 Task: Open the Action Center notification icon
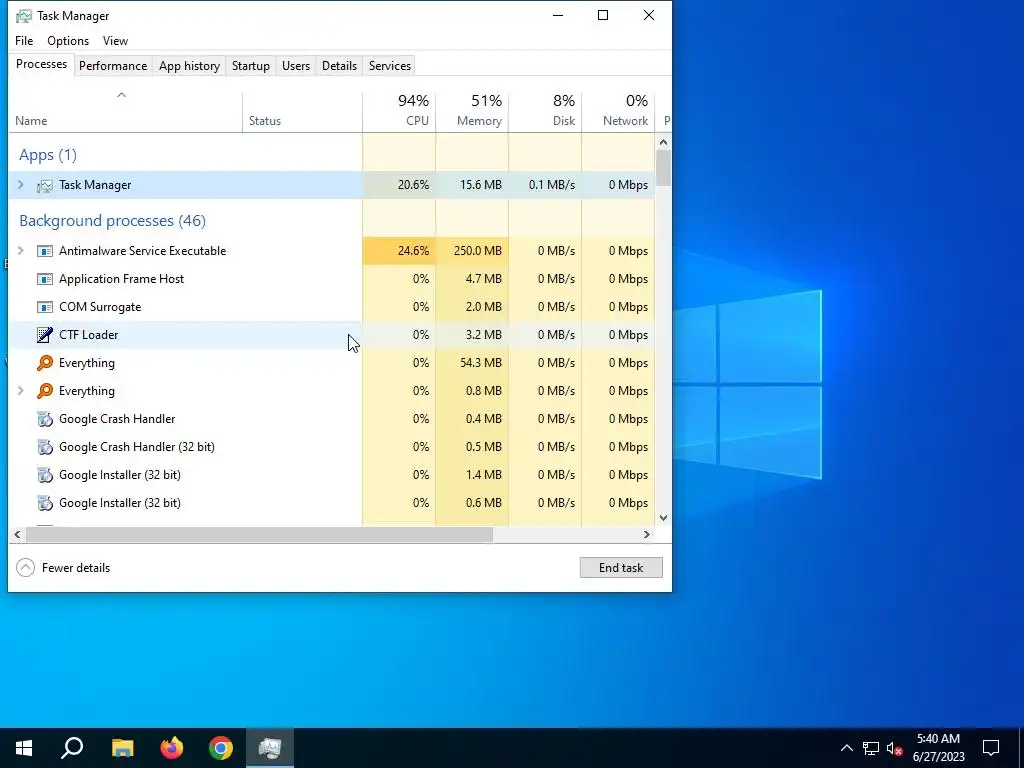pos(991,748)
